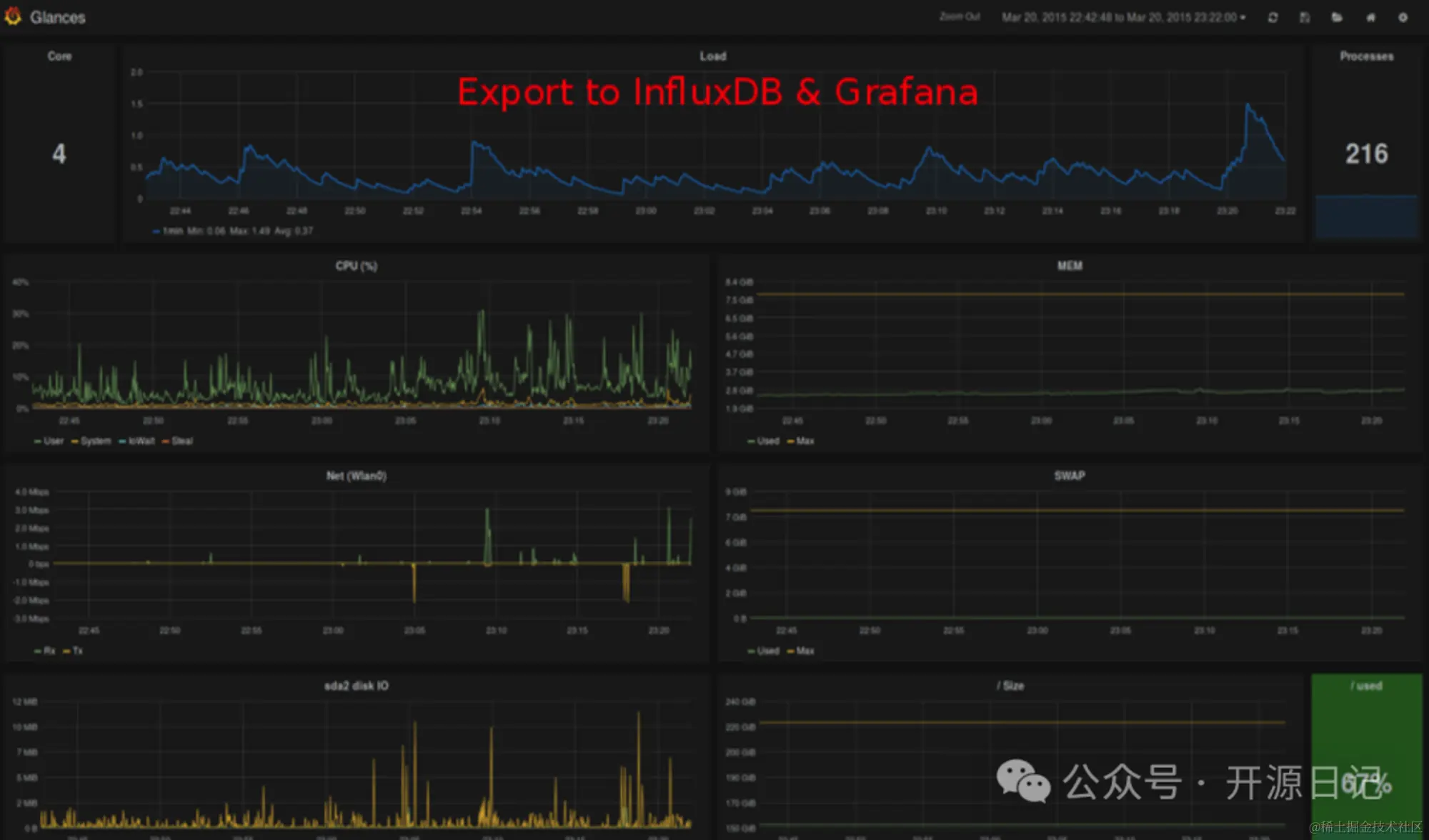Image resolution: width=1429 pixels, height=840 pixels.
Task: Toggle the Max series in SWAP legend
Action: [800, 651]
